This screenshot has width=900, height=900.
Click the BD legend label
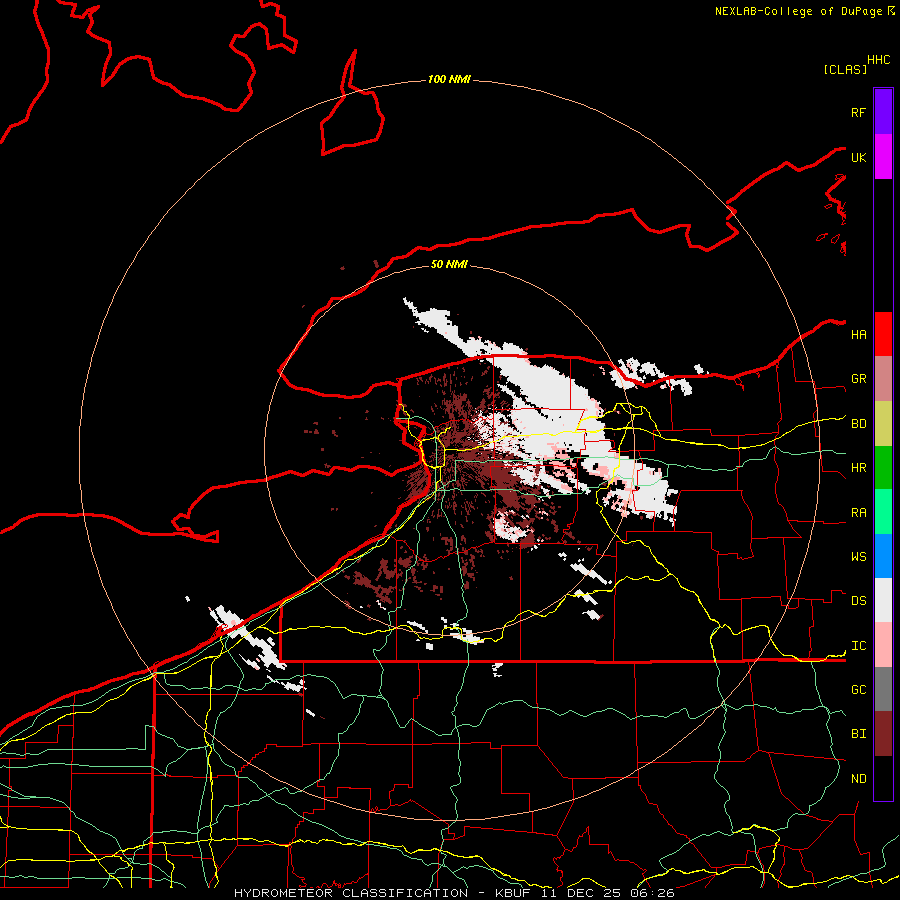pyautogui.click(x=858, y=424)
